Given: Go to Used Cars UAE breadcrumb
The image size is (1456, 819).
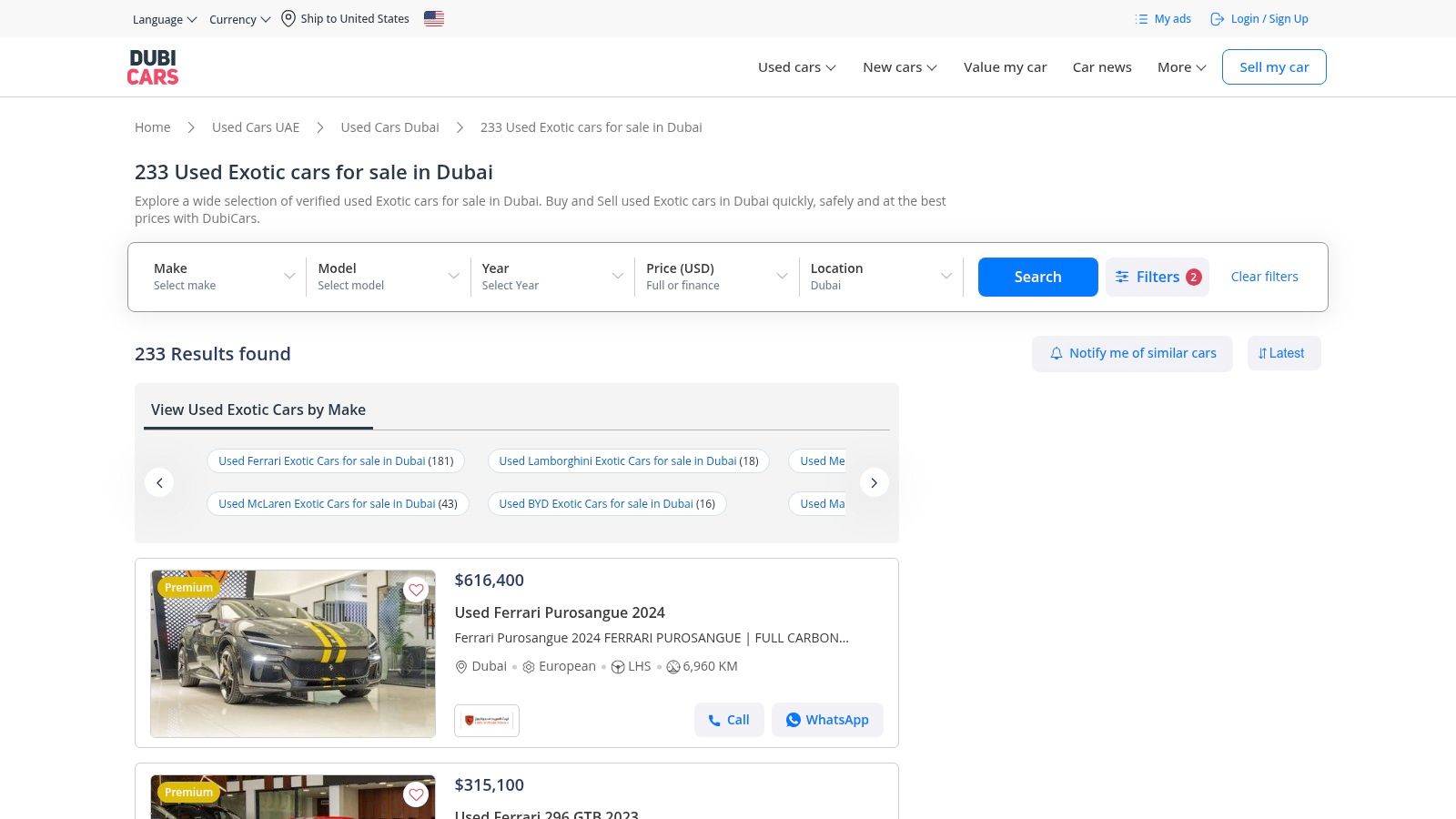Looking at the screenshot, I should point(256,127).
